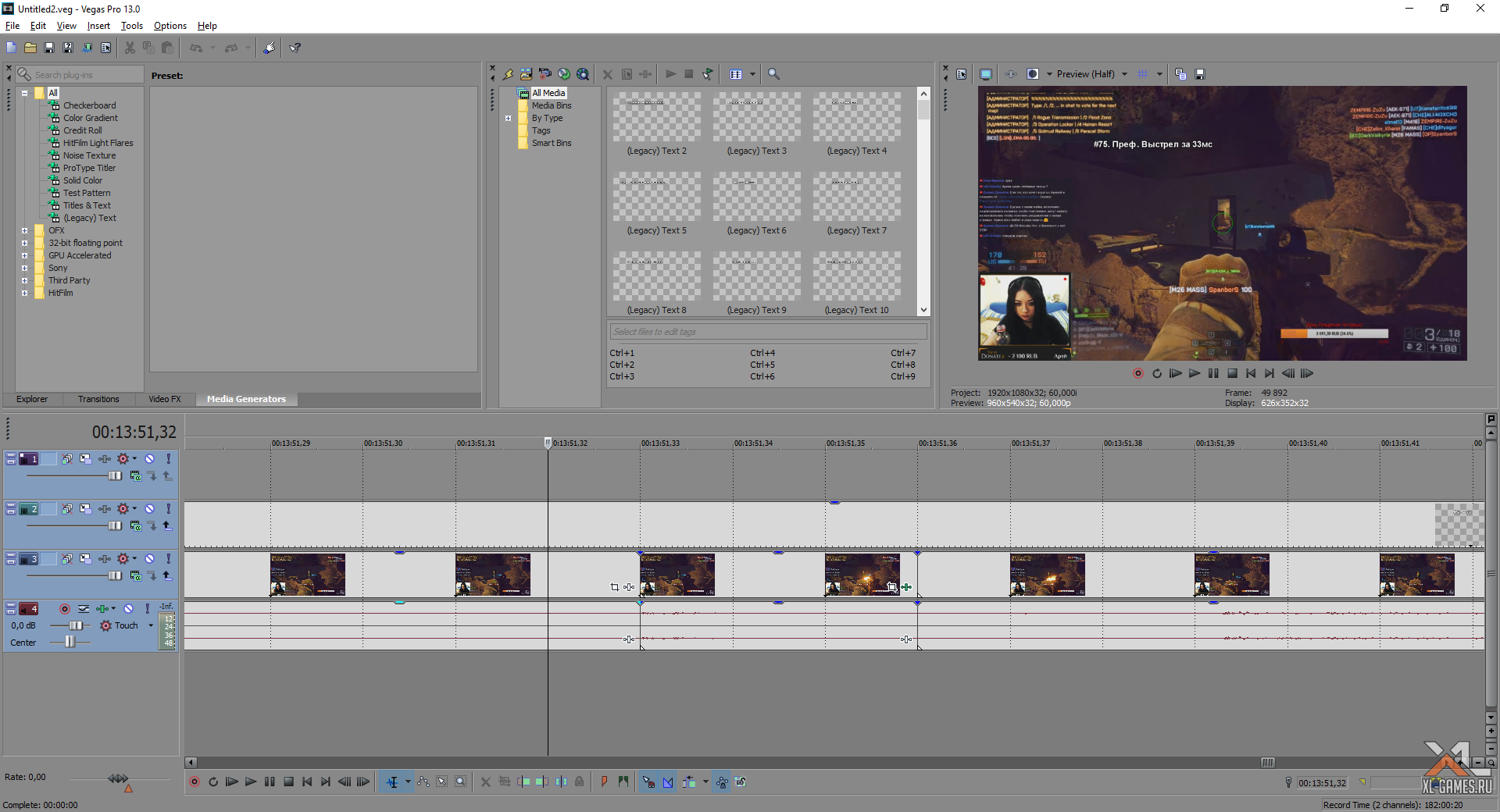Screen dimensions: 1500x812
Task: Arm audio track 4 for record
Action: (65, 609)
